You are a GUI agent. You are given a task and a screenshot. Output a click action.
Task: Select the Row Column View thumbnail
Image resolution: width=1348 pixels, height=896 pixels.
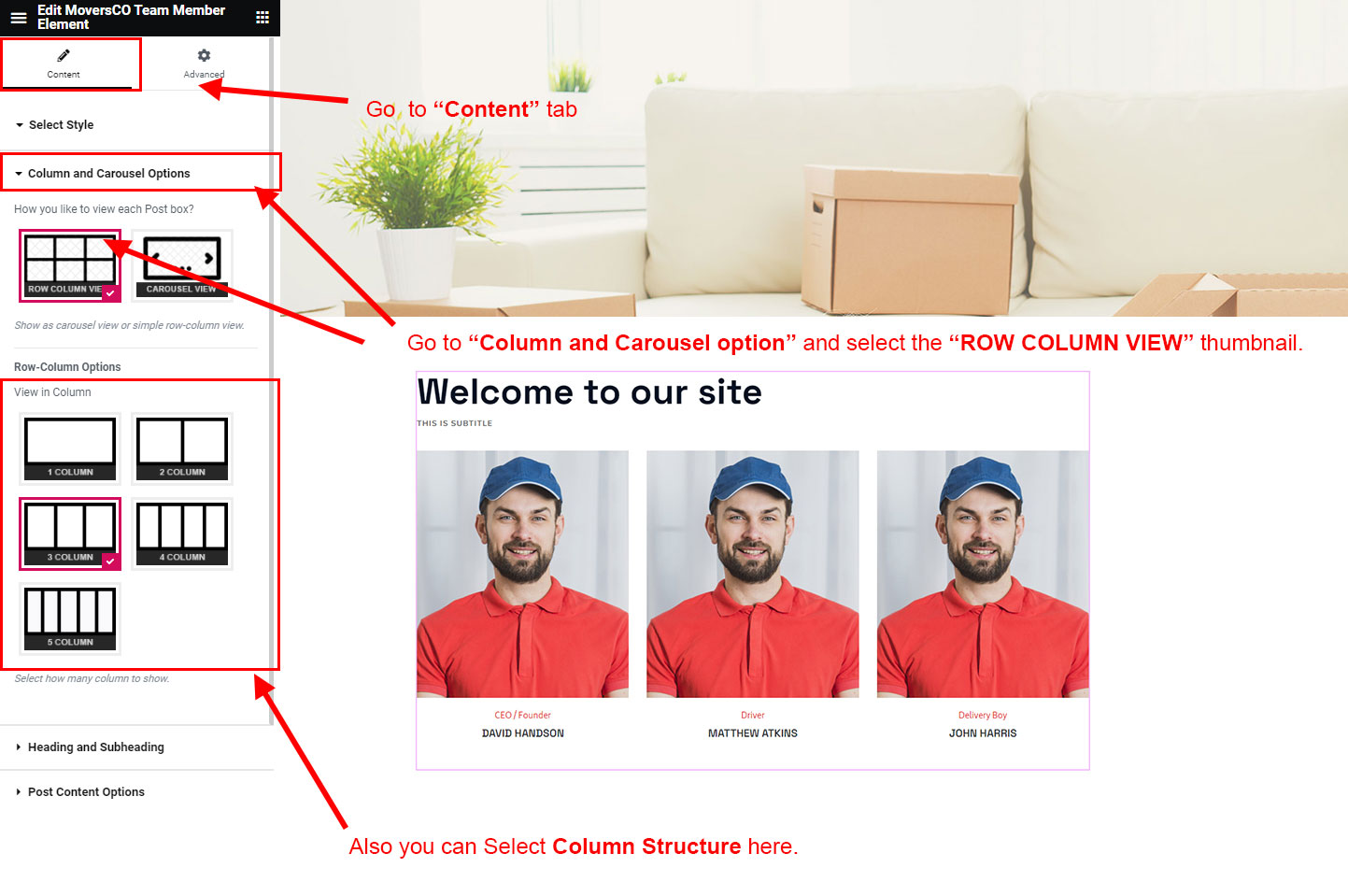[70, 265]
